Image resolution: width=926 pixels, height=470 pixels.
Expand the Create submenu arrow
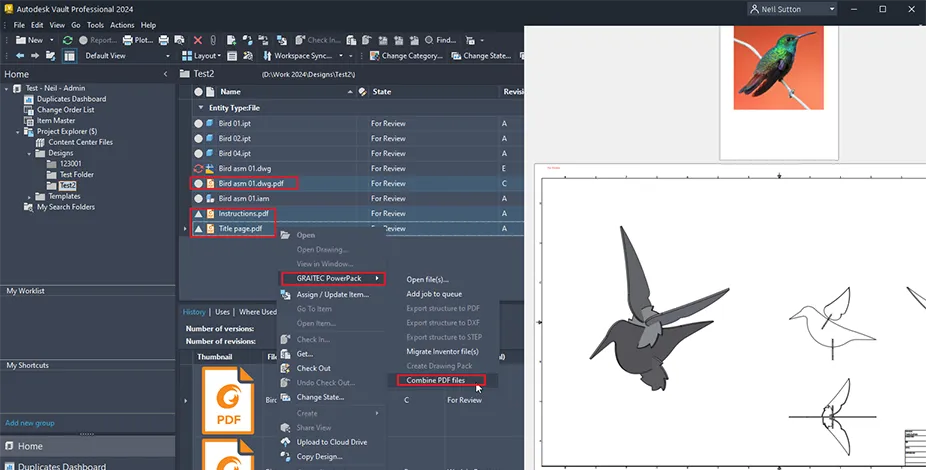click(x=377, y=413)
